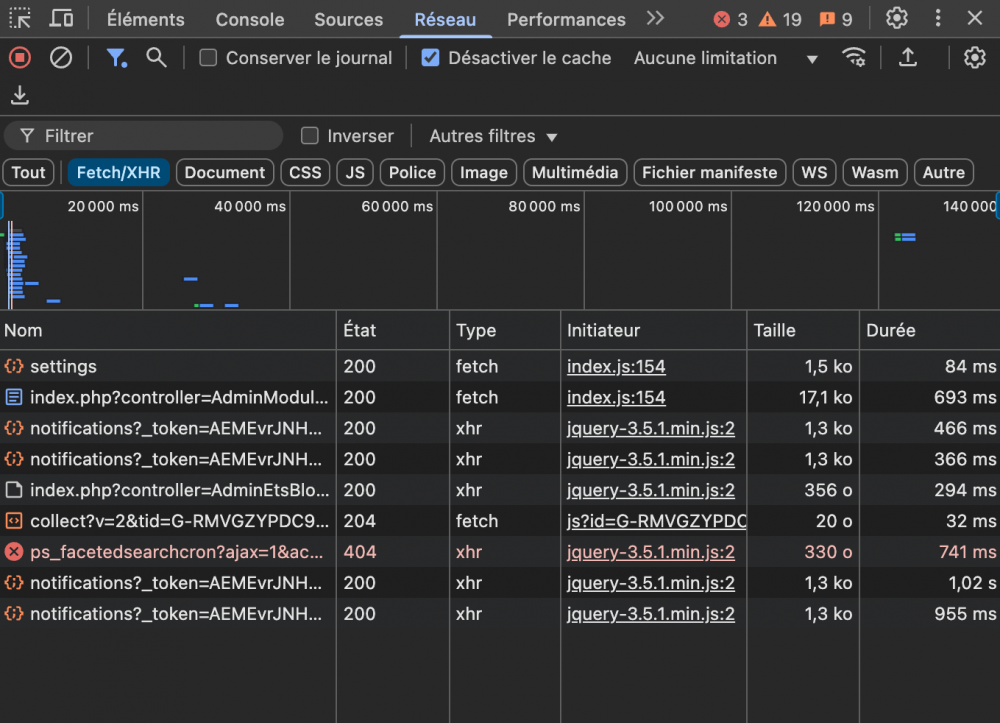Check the Inverser filter checkbox
This screenshot has width=1000, height=723.
coord(310,136)
